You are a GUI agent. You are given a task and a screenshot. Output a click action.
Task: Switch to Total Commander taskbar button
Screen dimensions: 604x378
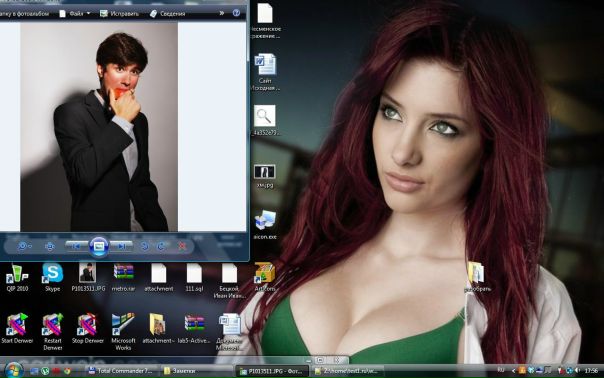coord(121,371)
